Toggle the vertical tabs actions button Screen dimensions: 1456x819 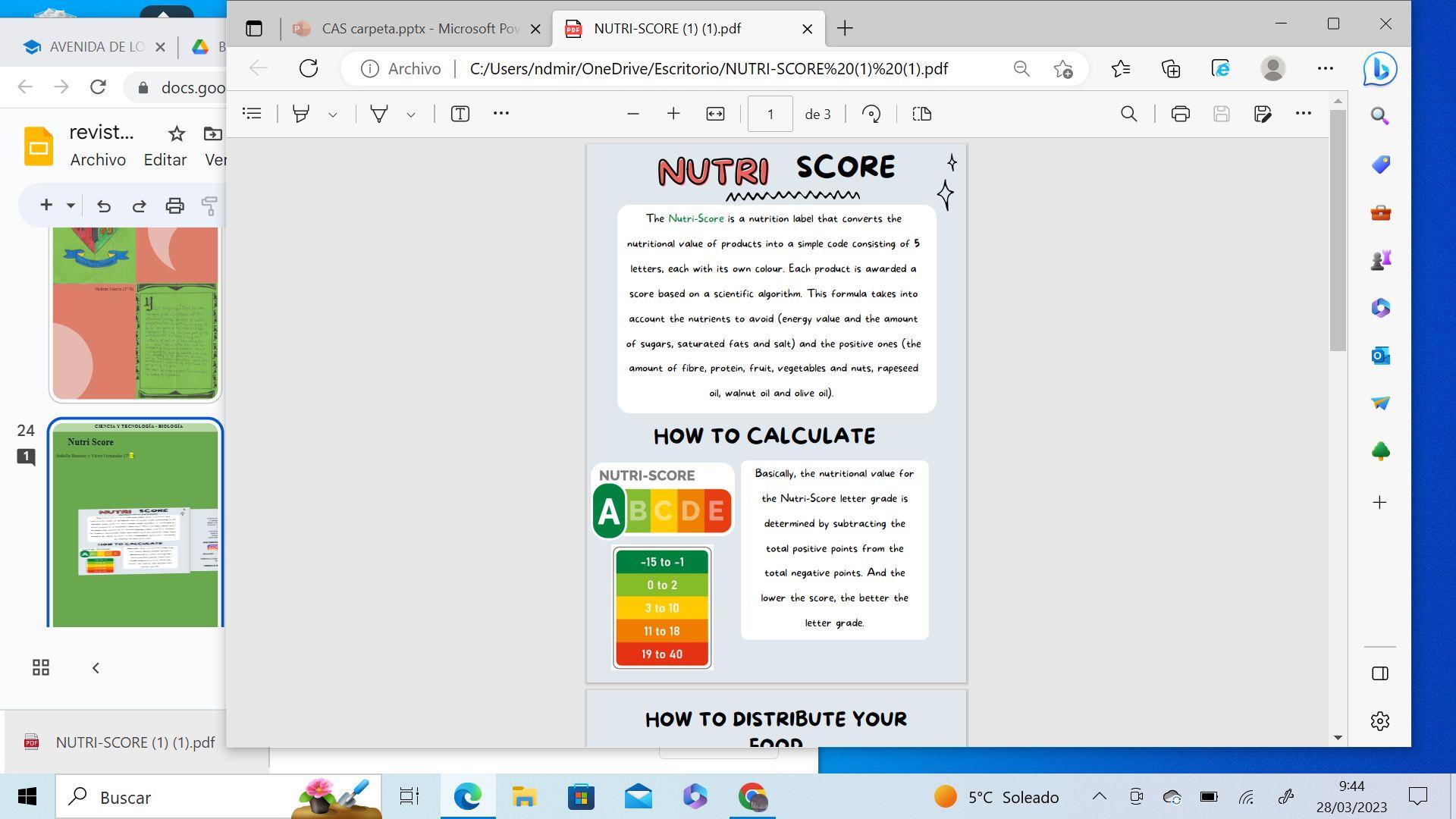[254, 29]
